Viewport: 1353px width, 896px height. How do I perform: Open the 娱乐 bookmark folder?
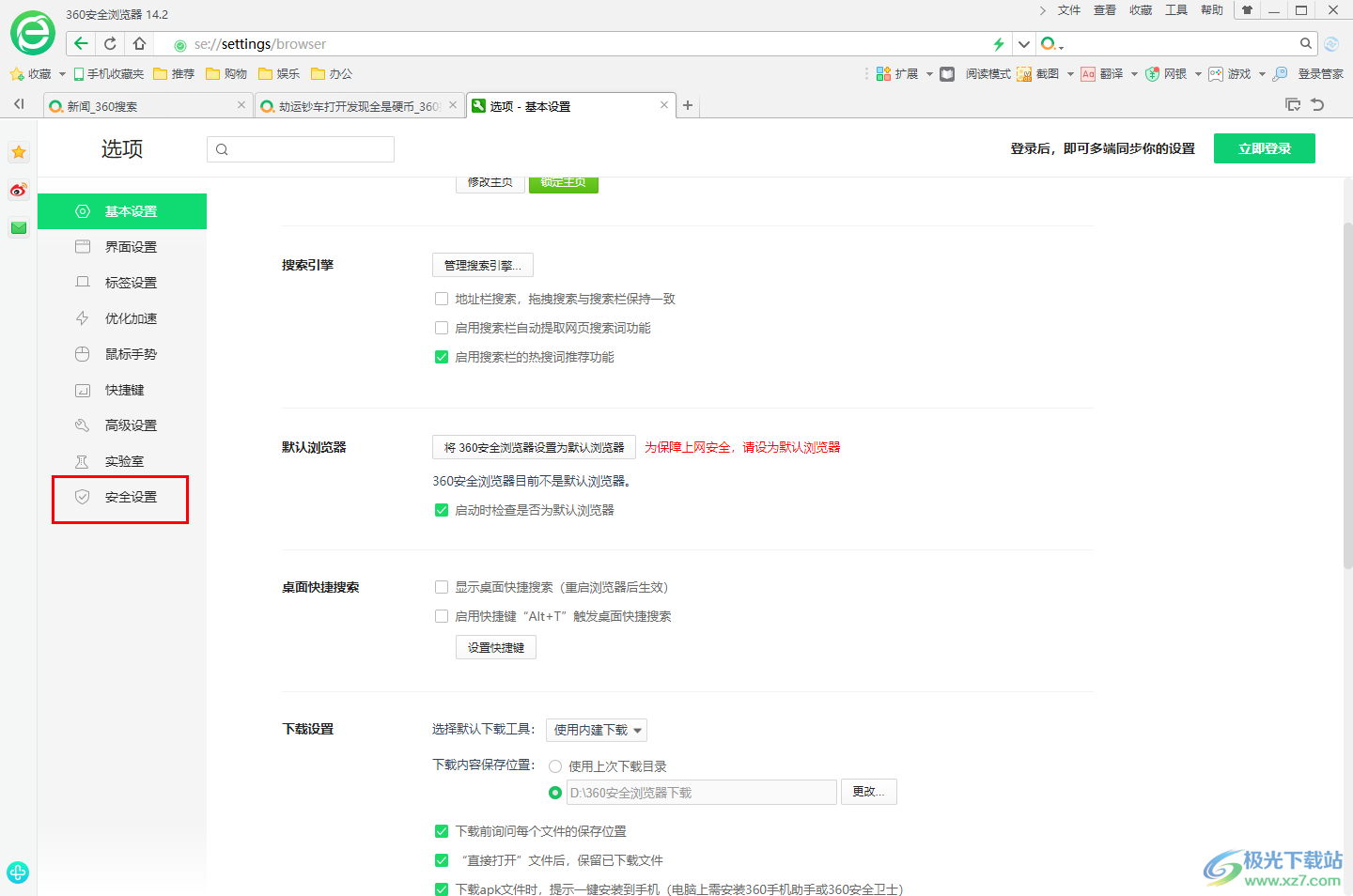tap(279, 73)
